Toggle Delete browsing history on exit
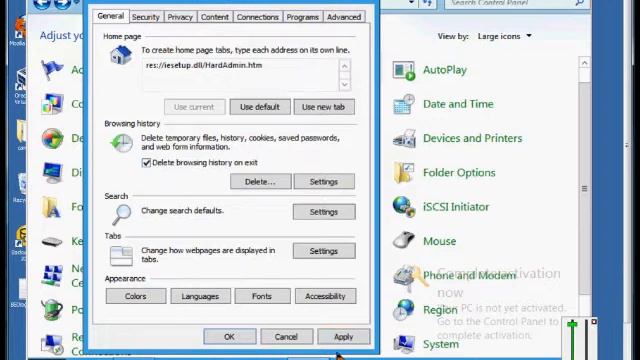This screenshot has width=640, height=360. pos(146,163)
